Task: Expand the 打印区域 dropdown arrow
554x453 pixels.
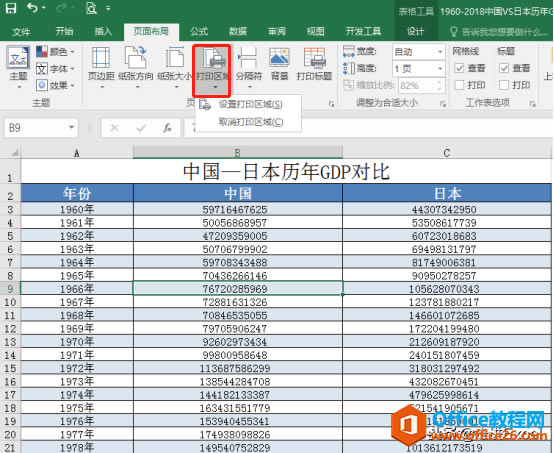Action: [215, 87]
